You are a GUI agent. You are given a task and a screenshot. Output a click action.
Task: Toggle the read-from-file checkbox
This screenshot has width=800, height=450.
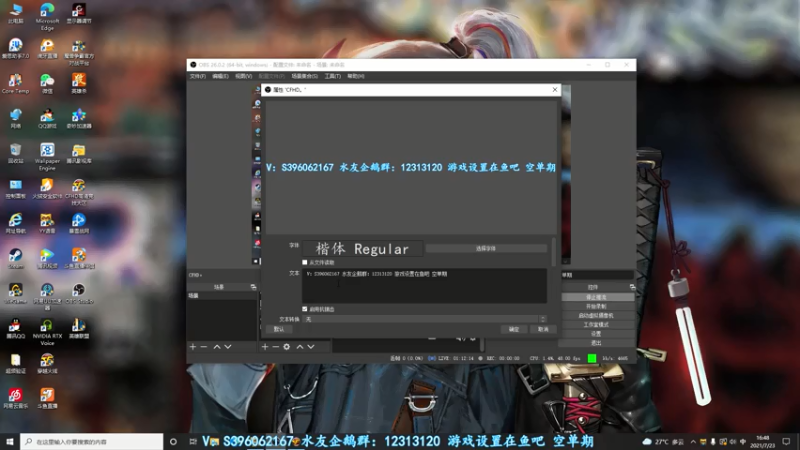pyautogui.click(x=305, y=262)
